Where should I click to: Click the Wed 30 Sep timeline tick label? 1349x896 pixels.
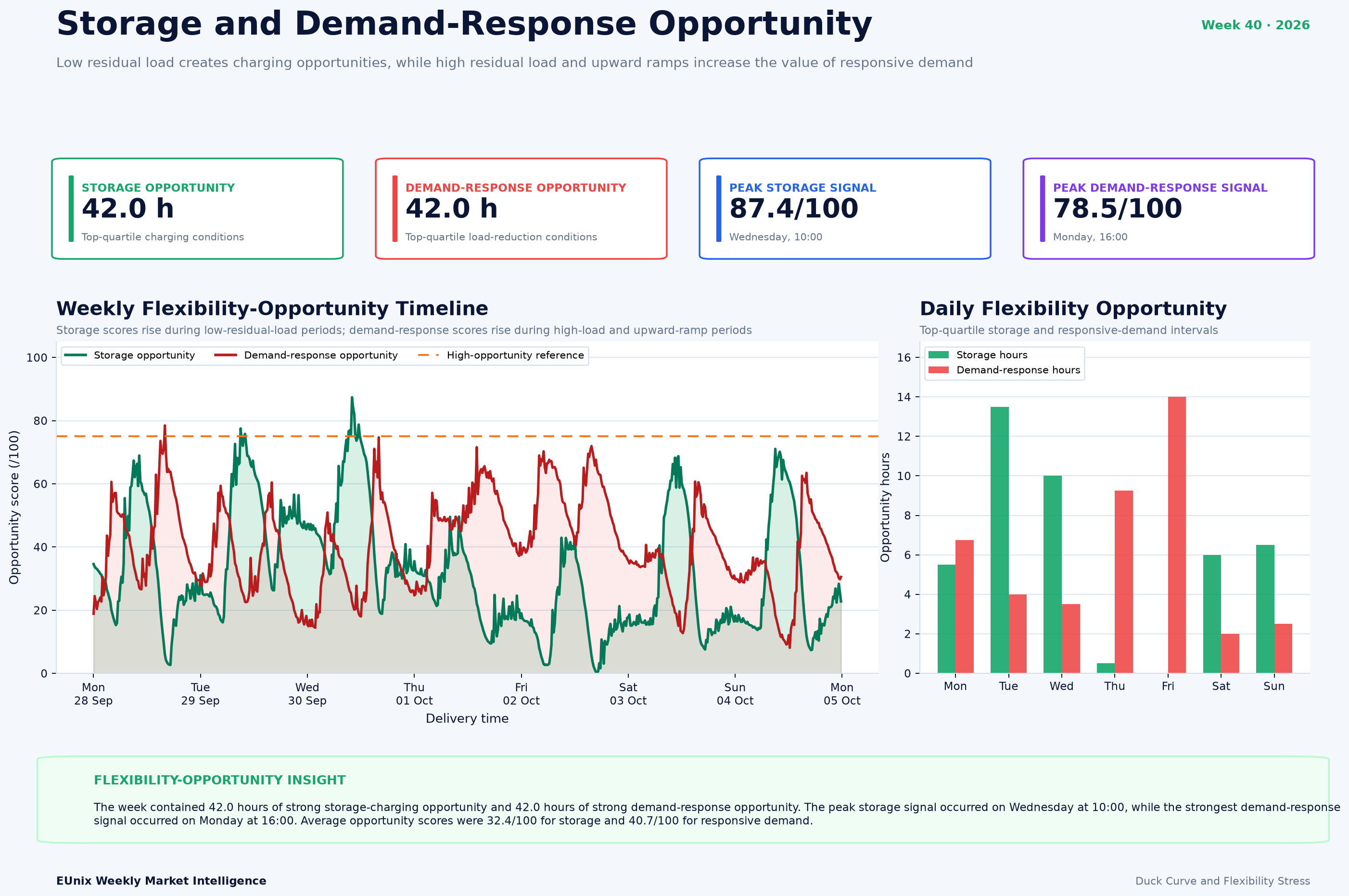(307, 694)
